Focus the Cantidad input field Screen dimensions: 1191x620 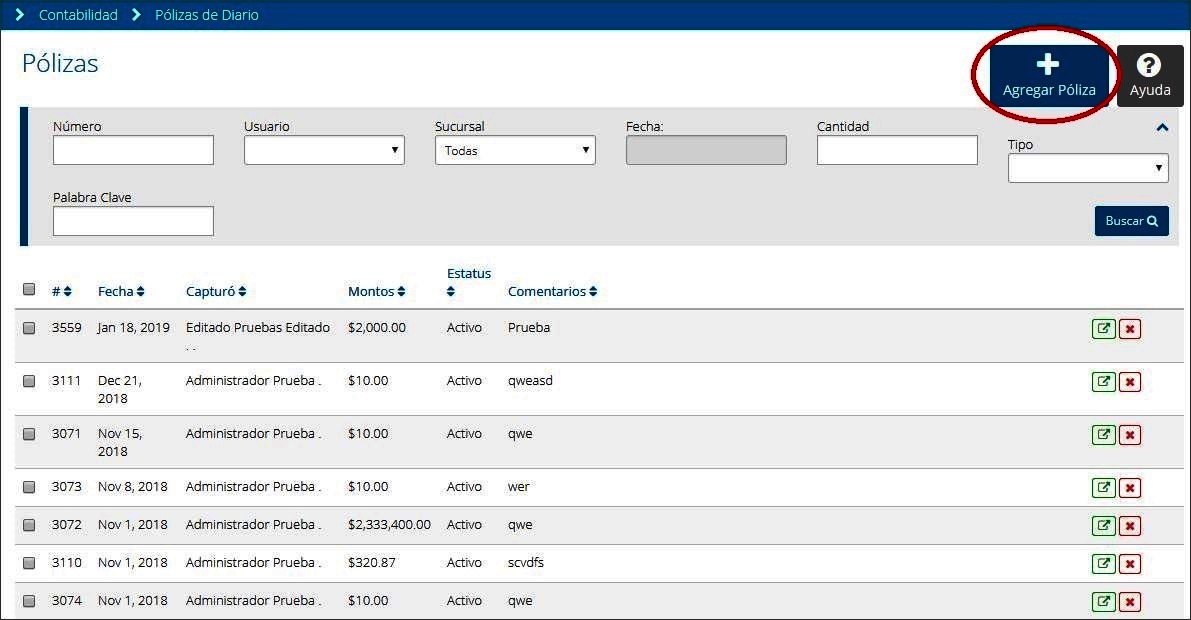point(897,150)
